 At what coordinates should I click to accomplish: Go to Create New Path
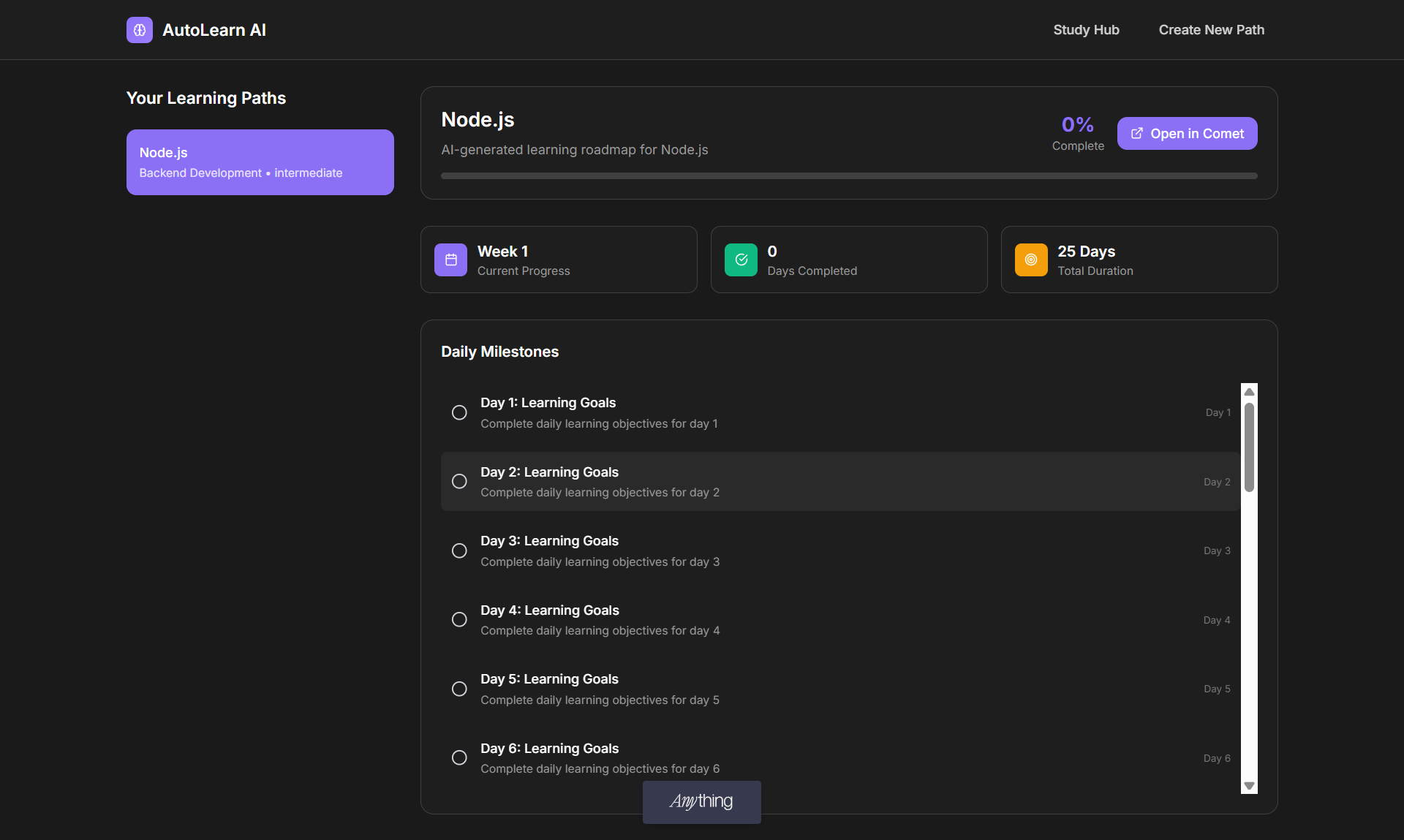click(x=1211, y=30)
